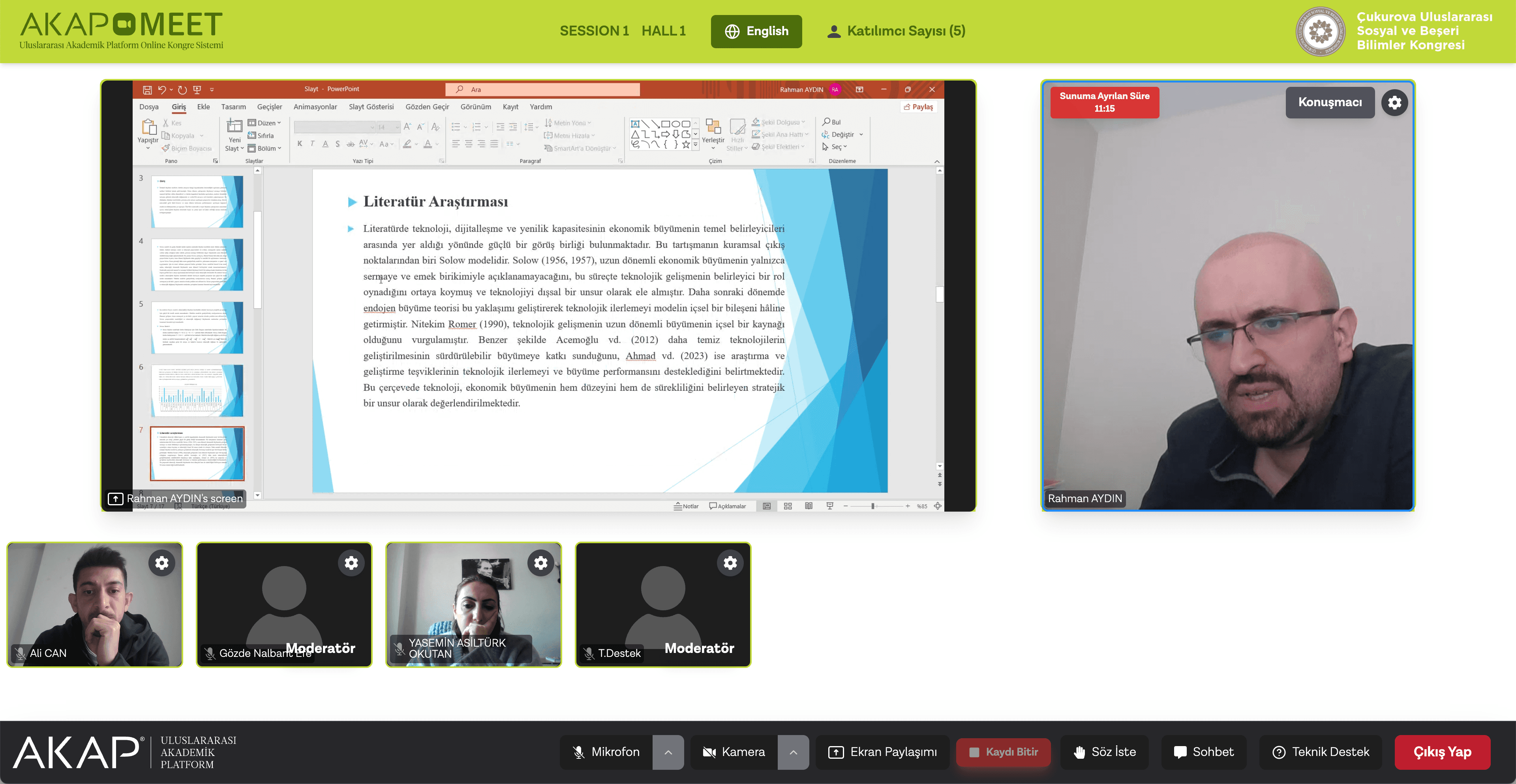1516x784 pixels.
Task: Justify the paragraph text
Action: (x=494, y=144)
